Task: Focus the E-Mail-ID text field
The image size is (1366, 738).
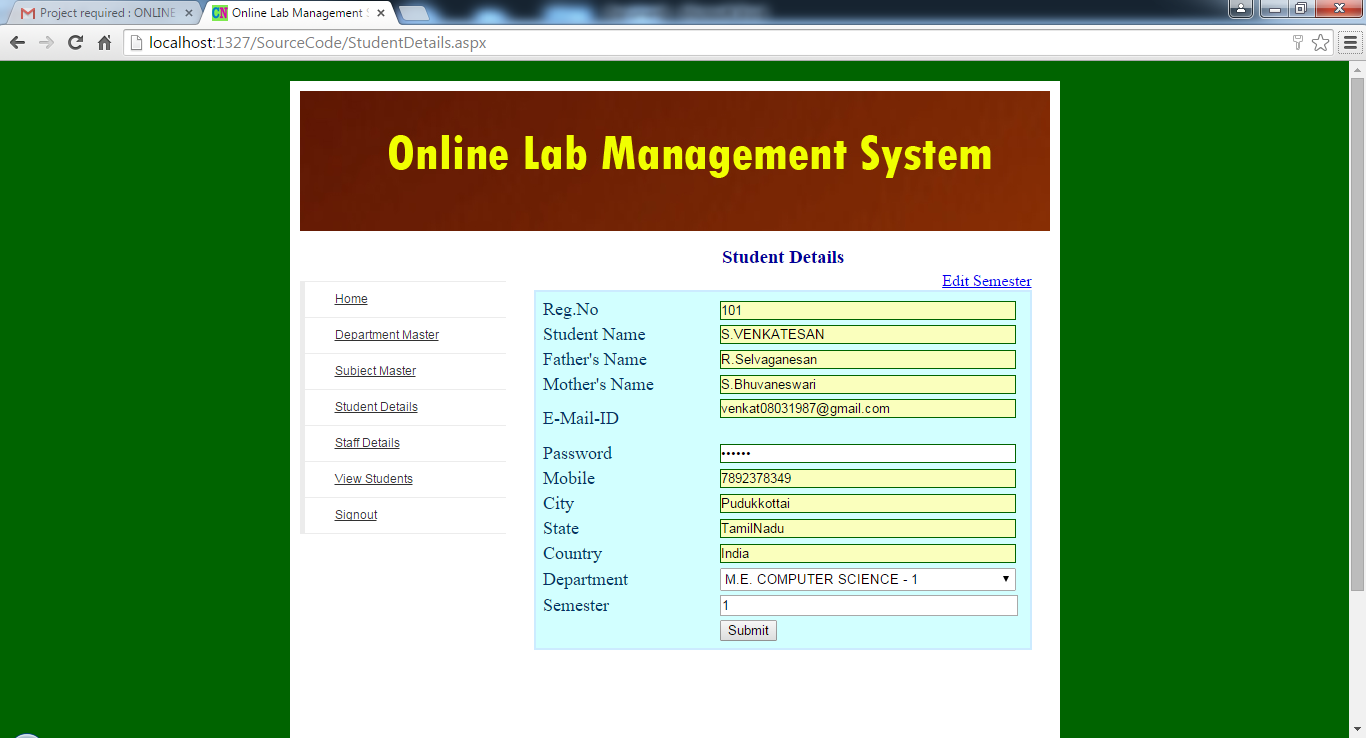Action: coord(867,409)
